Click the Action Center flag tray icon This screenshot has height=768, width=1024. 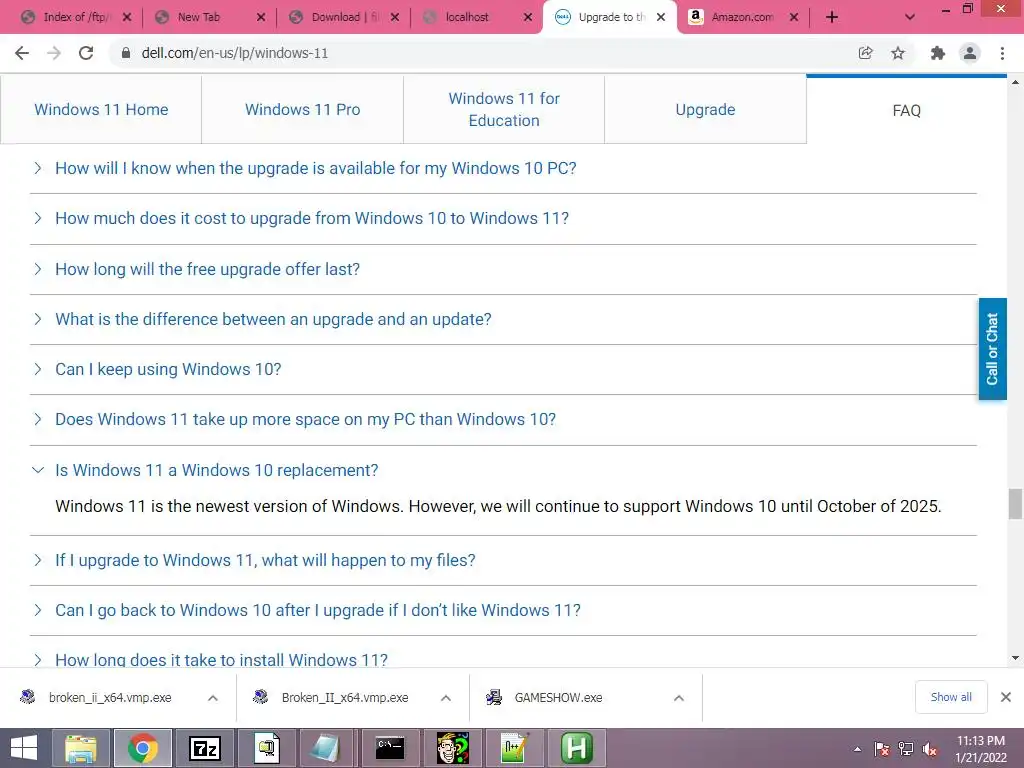(x=882, y=749)
